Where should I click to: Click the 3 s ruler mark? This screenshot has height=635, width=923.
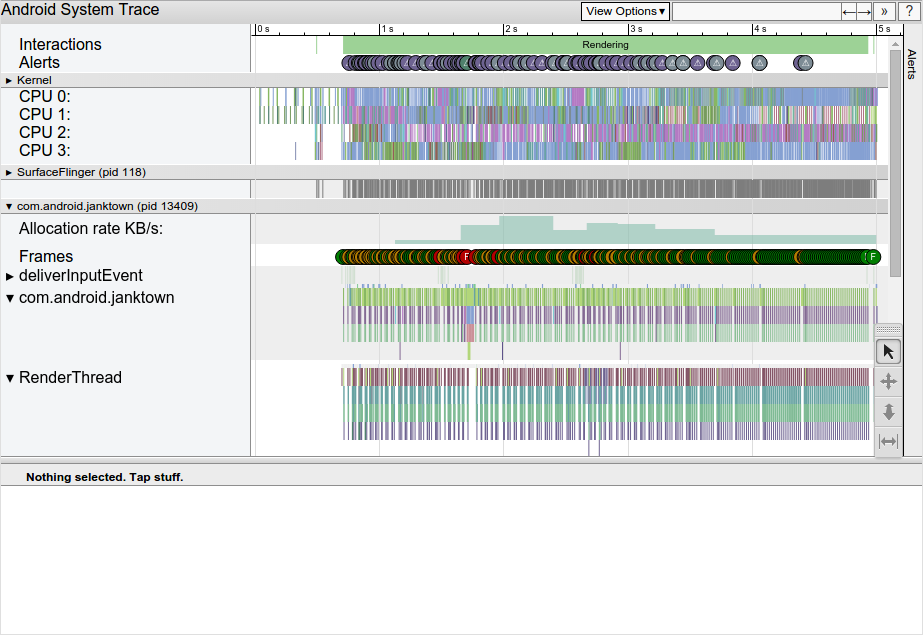(636, 29)
